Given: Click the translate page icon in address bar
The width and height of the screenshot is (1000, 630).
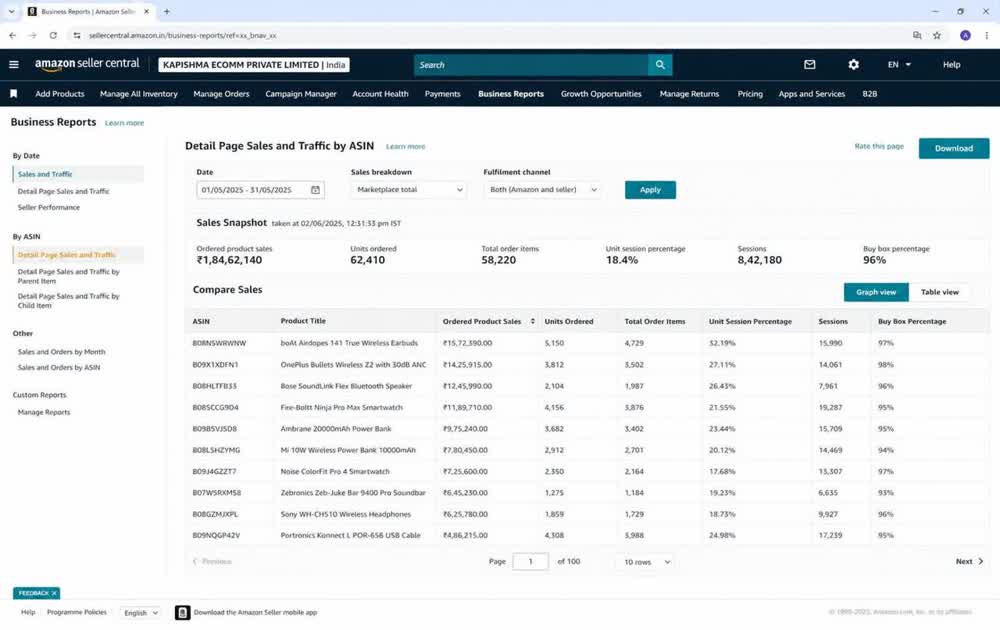Looking at the screenshot, I should [x=917, y=36].
